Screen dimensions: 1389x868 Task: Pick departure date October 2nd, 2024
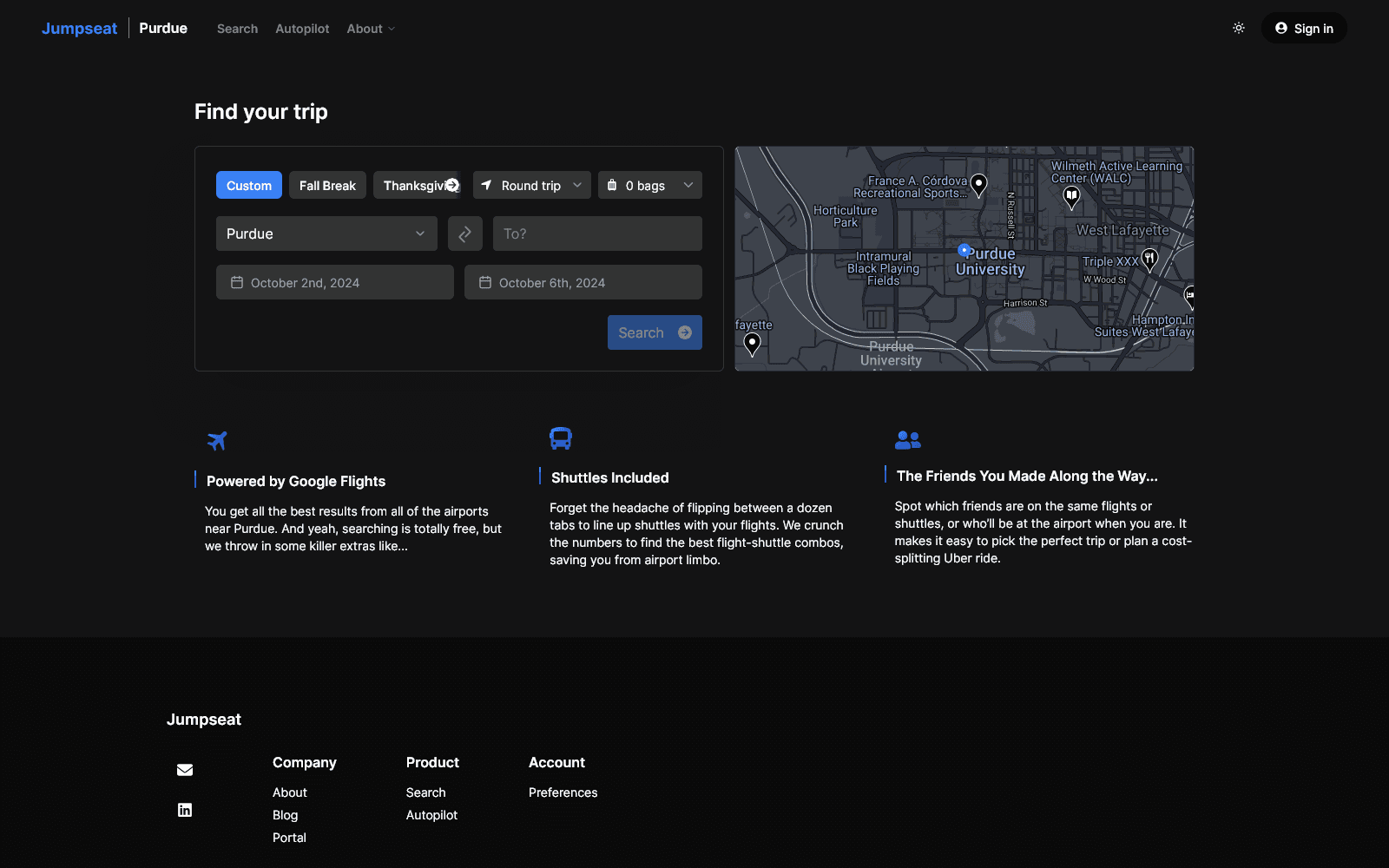pos(335,282)
